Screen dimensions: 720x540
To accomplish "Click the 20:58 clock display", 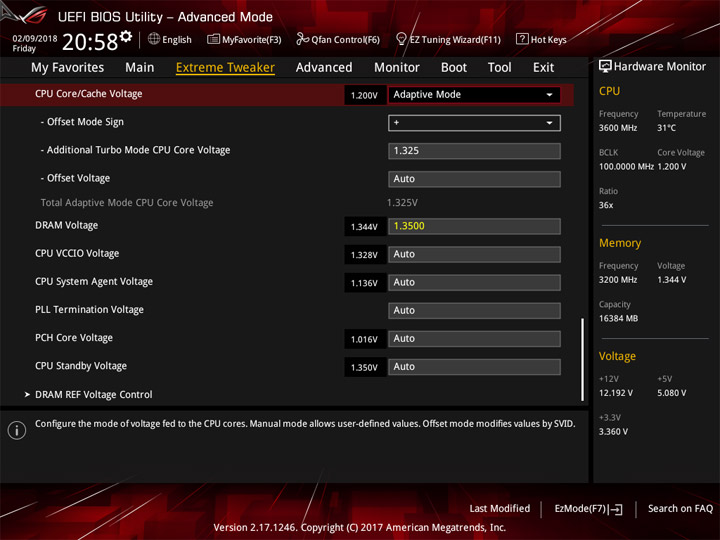I will tap(90, 42).
